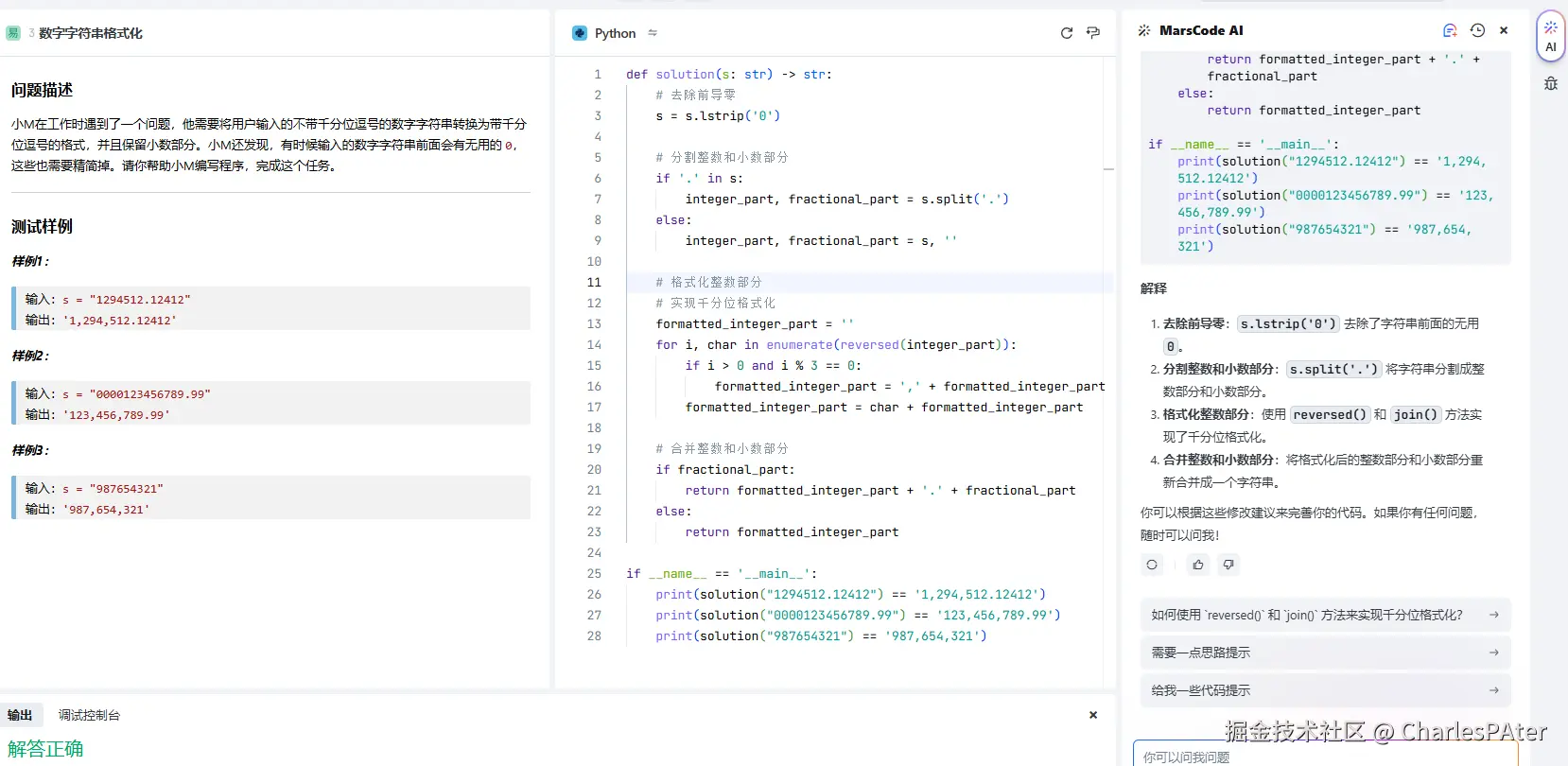The width and height of the screenshot is (1568, 766).
Task: Open the Python language dropdown
Action: coord(615,33)
